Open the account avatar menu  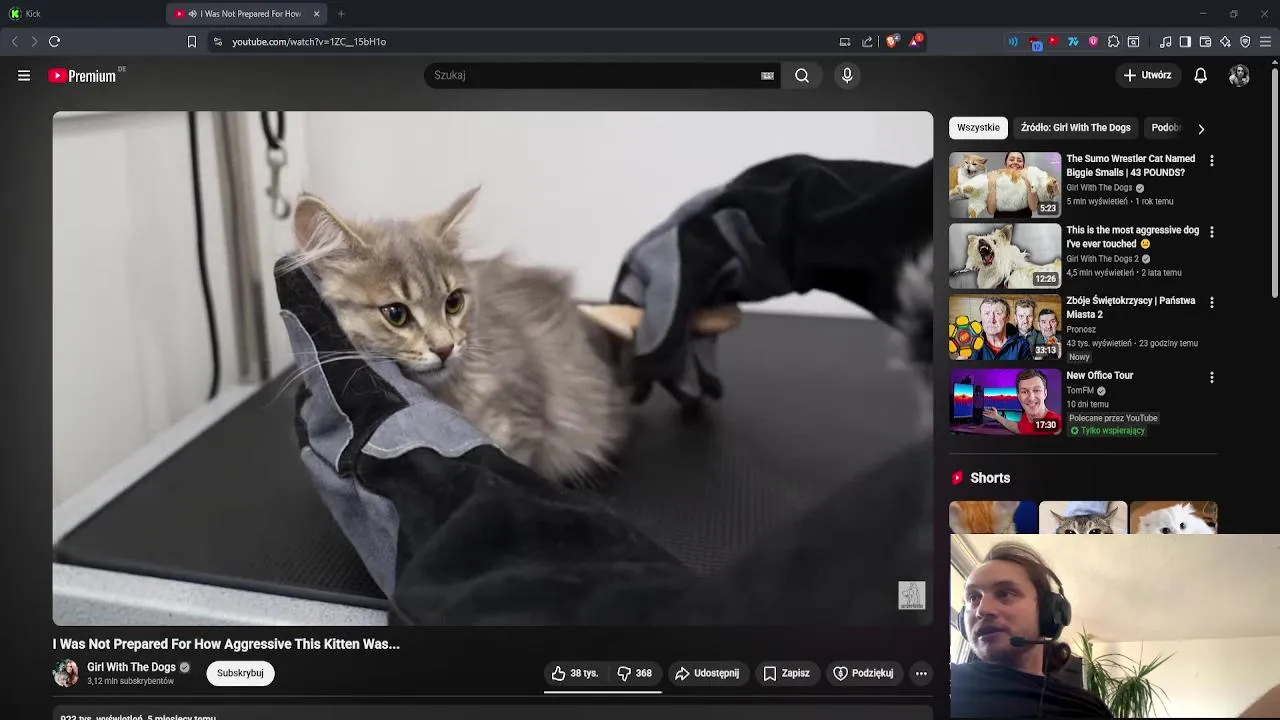coord(1239,75)
